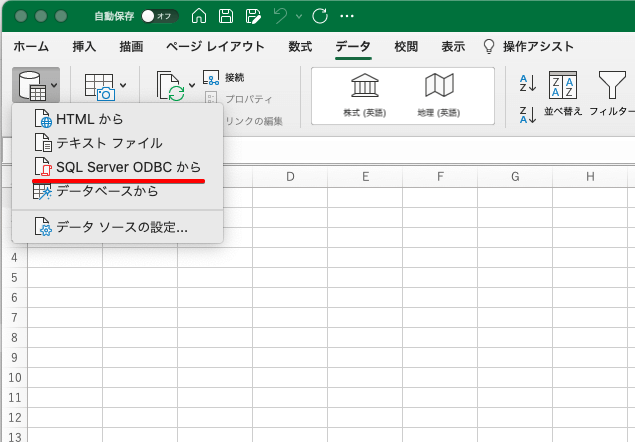Viewport: 635px width, 442px height.
Task: Switch to the 挿入 tab
Action: pos(84,47)
